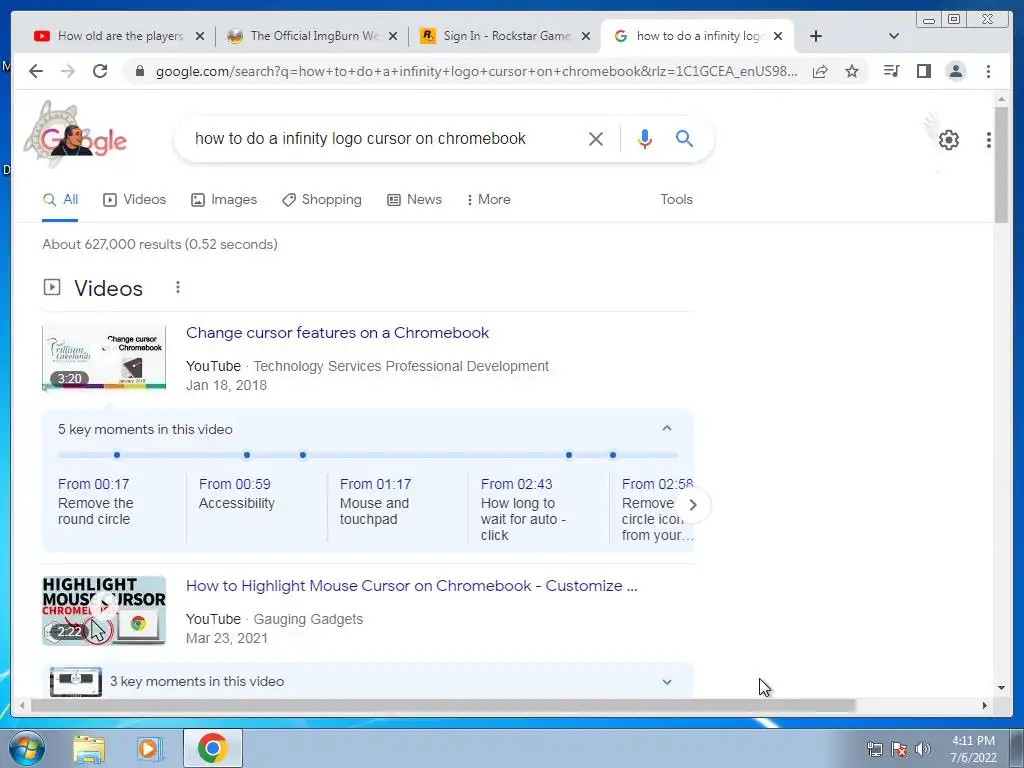
Task: Open Google apps dots menu
Action: click(x=989, y=140)
